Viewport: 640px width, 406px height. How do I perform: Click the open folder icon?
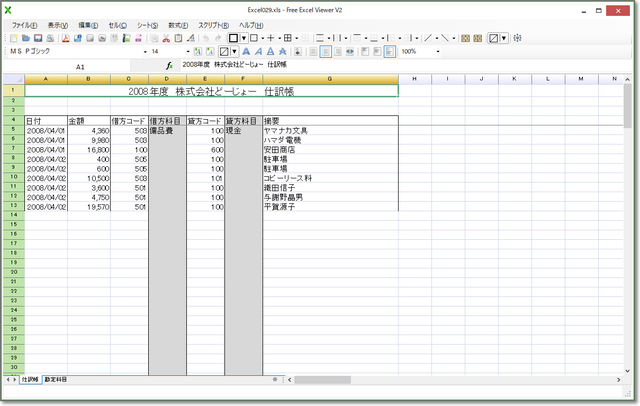(26, 38)
